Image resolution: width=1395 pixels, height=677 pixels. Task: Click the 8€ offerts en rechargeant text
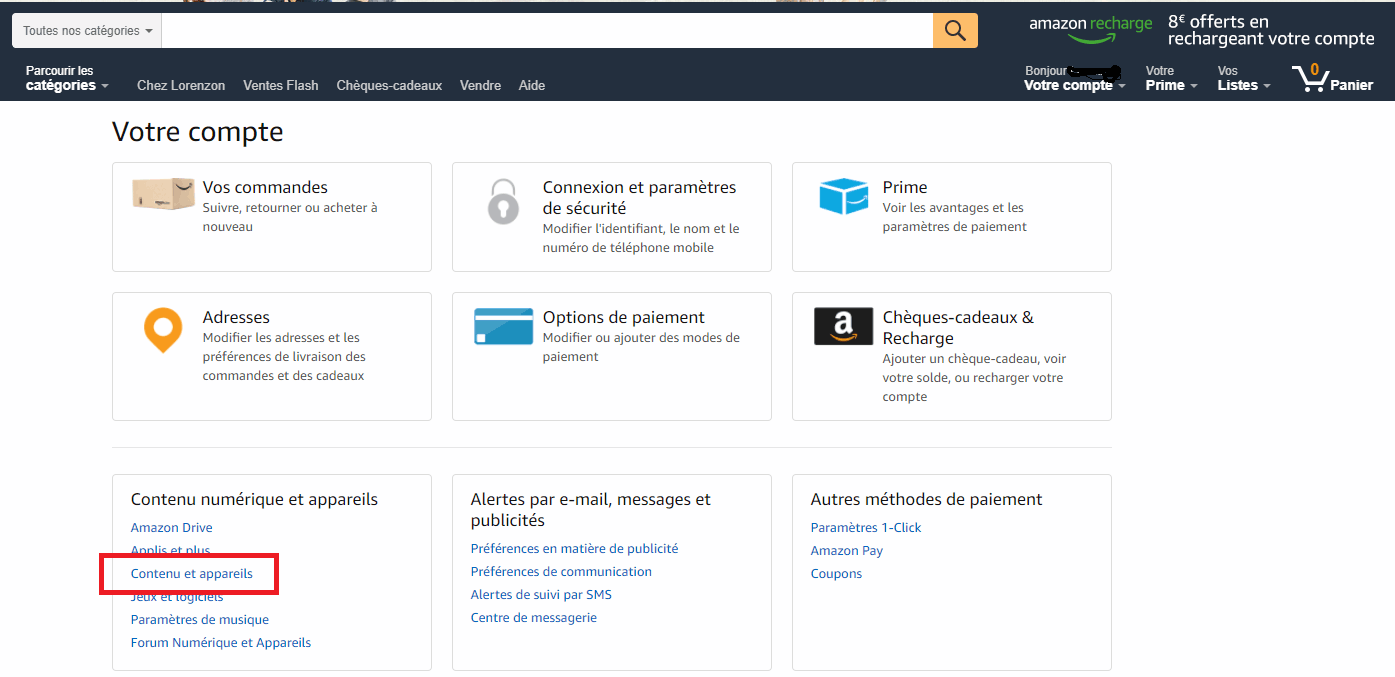pyautogui.click(x=1271, y=30)
